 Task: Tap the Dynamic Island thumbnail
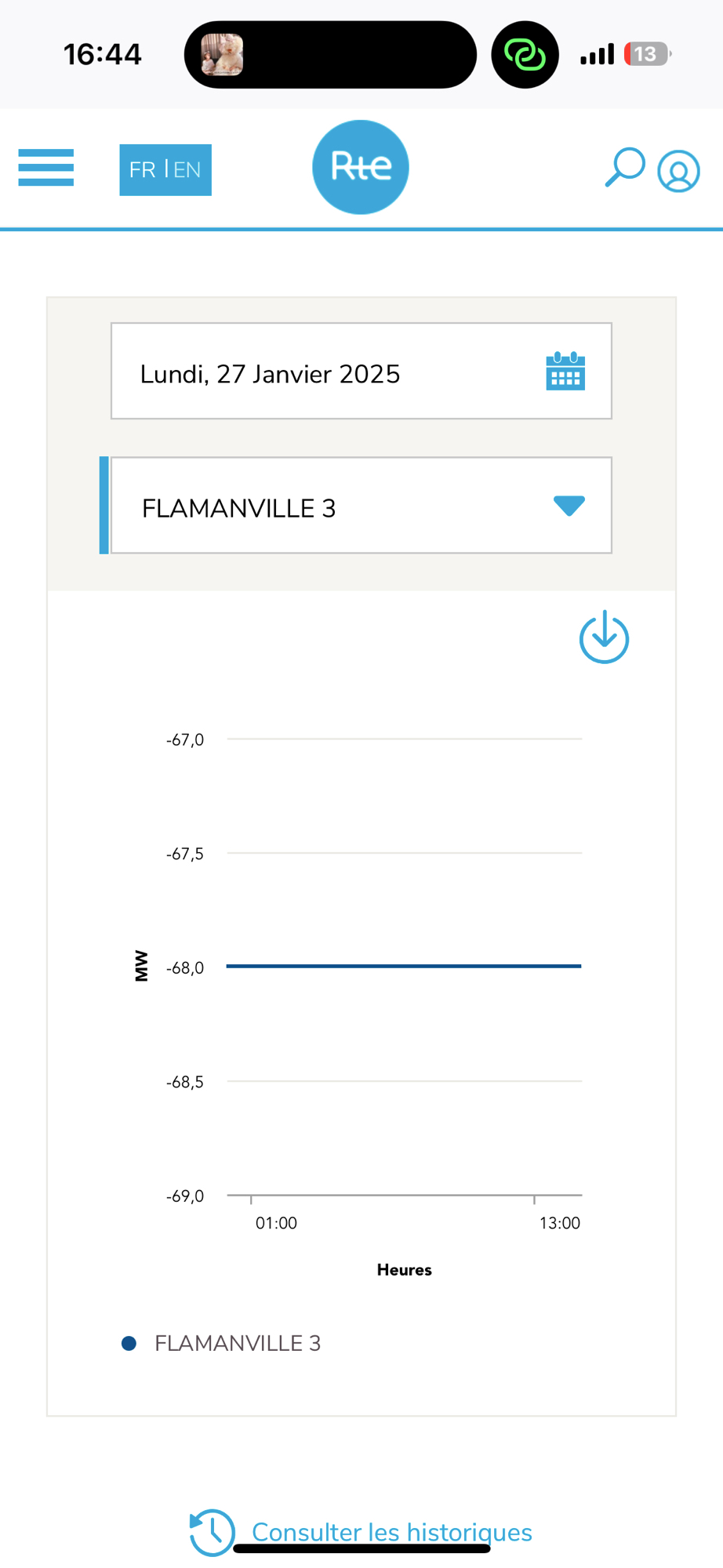(x=222, y=55)
